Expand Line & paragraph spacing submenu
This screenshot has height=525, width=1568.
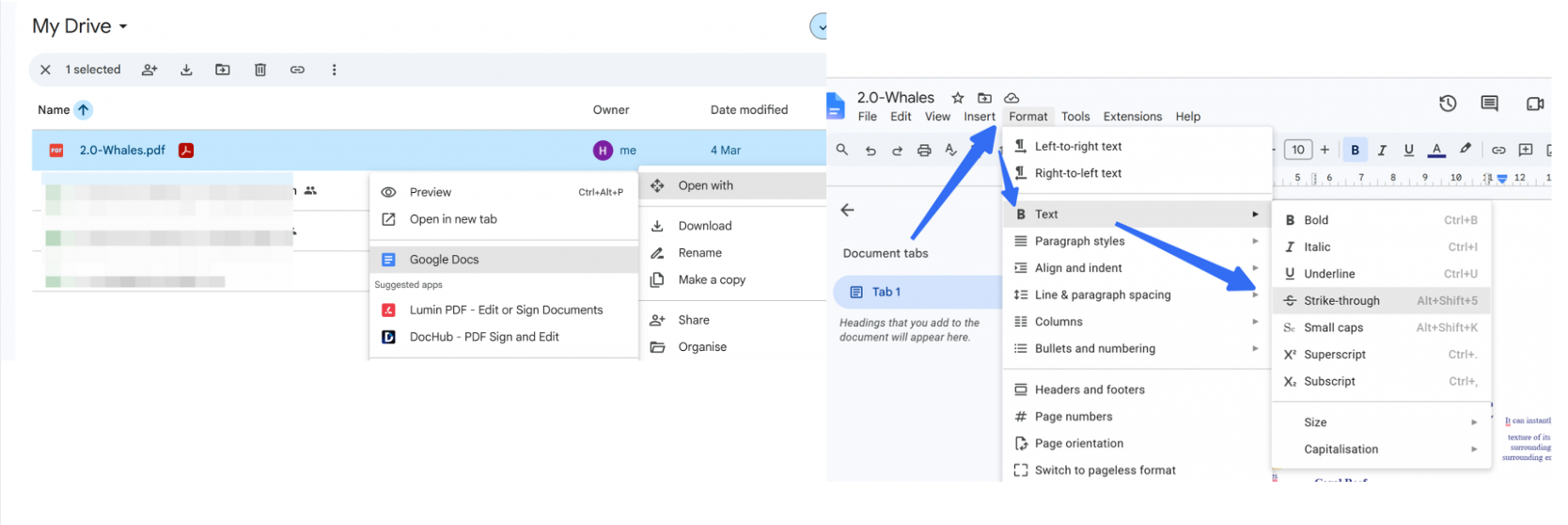1137,294
